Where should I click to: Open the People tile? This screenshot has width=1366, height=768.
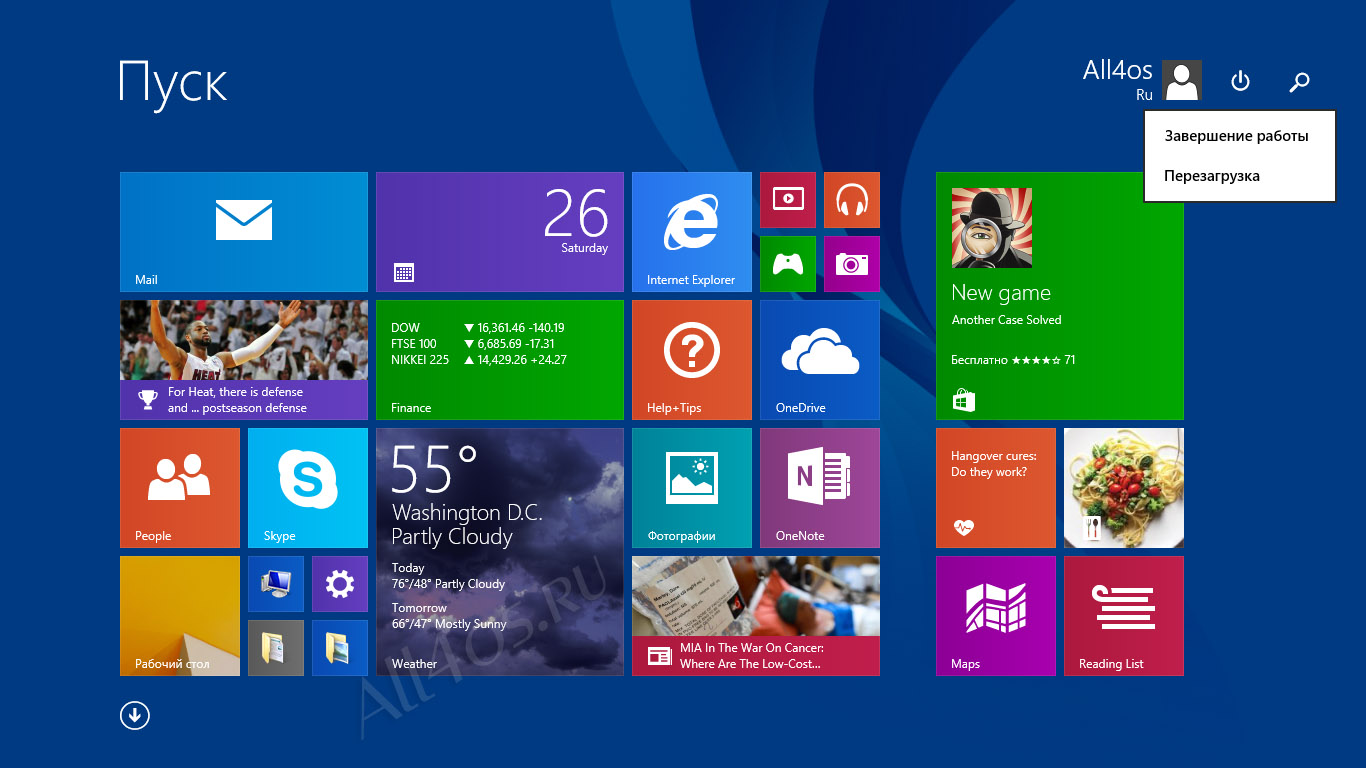tap(180, 488)
